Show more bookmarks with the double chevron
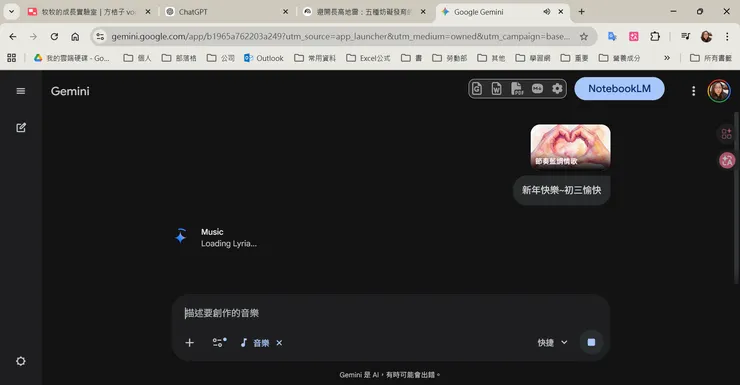This screenshot has width=740, height=385. (667, 58)
